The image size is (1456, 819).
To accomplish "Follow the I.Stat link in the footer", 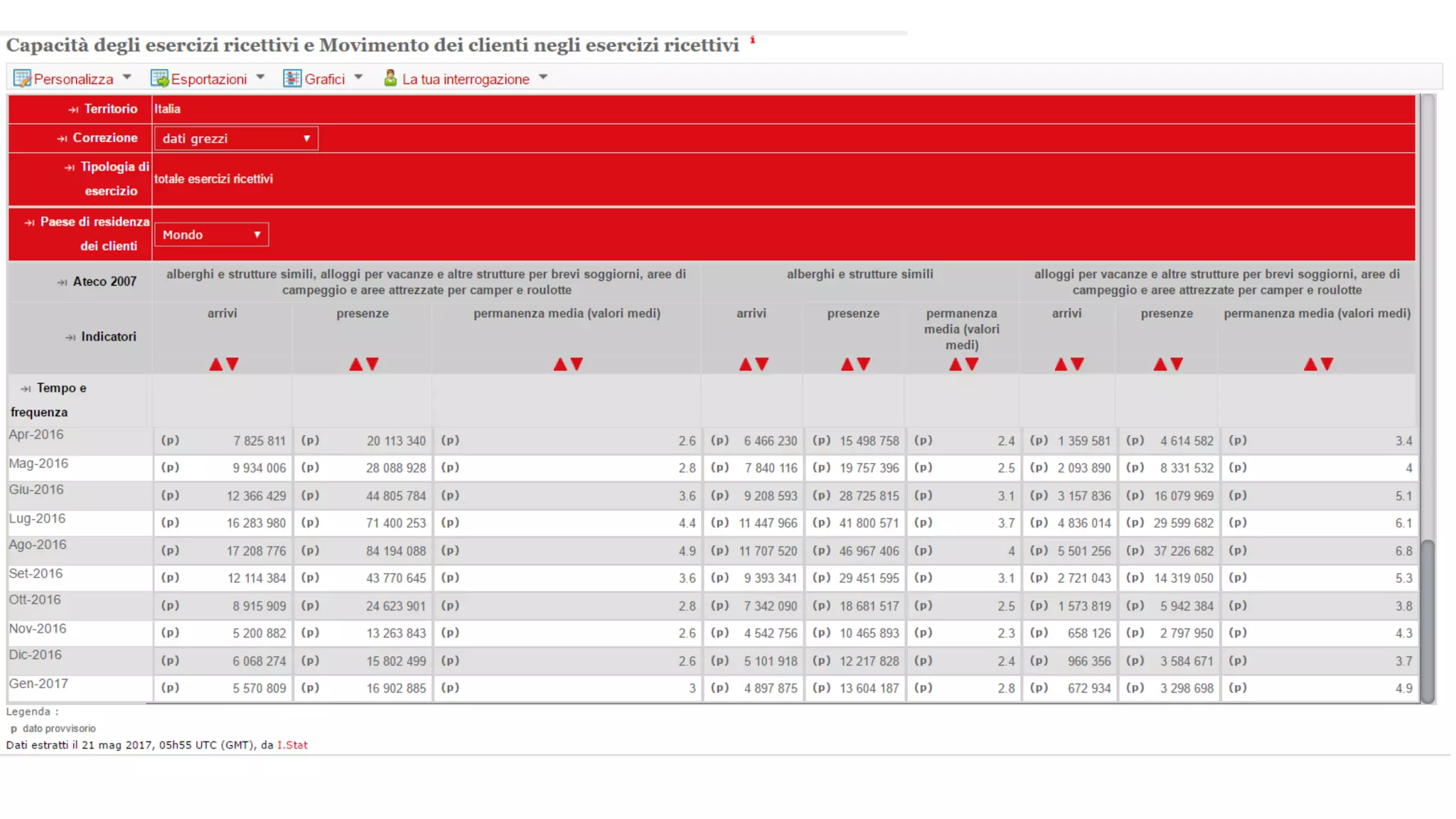I will [x=292, y=745].
